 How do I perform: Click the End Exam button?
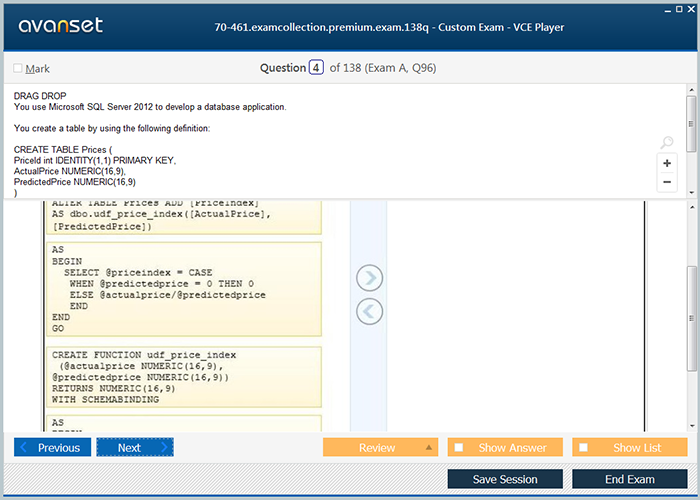point(629,479)
